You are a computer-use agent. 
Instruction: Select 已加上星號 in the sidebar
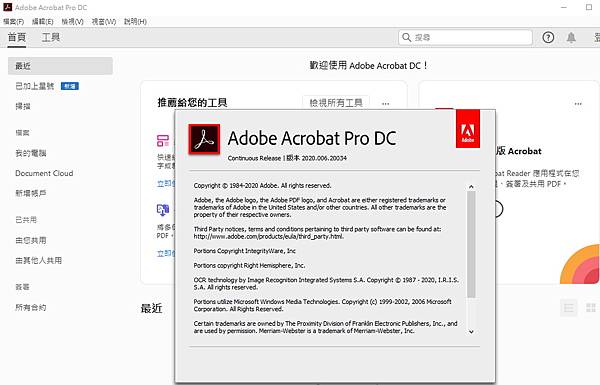pos(34,86)
